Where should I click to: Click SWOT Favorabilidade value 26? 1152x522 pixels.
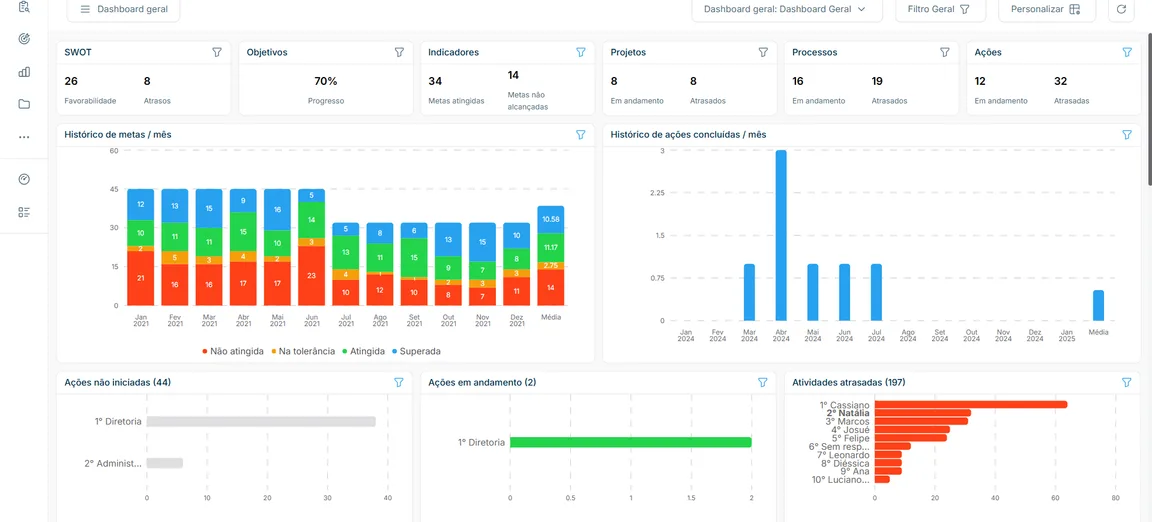(71, 81)
